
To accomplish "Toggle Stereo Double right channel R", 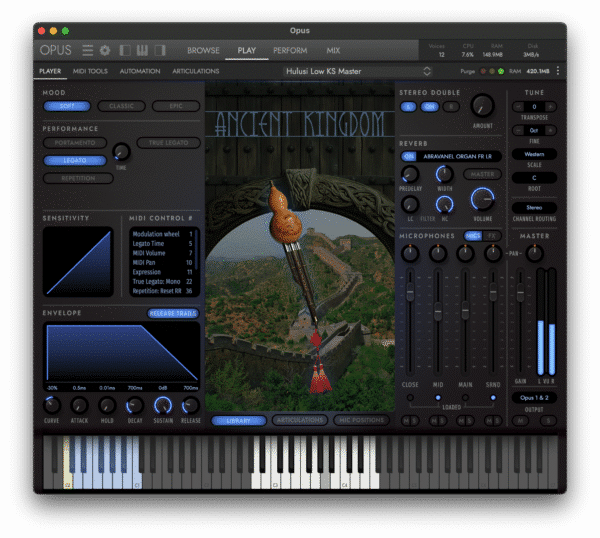I will [451, 107].
